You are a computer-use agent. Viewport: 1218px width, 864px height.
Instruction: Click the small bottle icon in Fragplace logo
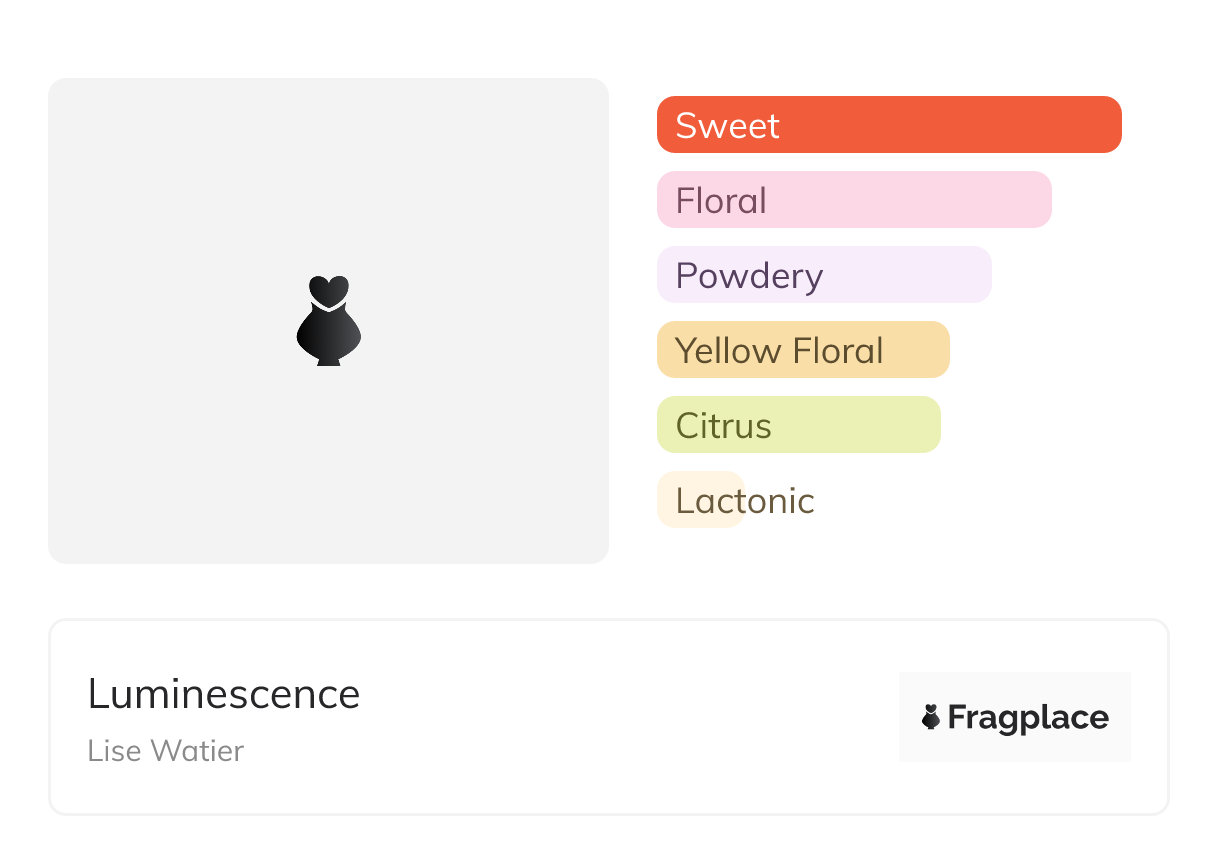click(931, 717)
